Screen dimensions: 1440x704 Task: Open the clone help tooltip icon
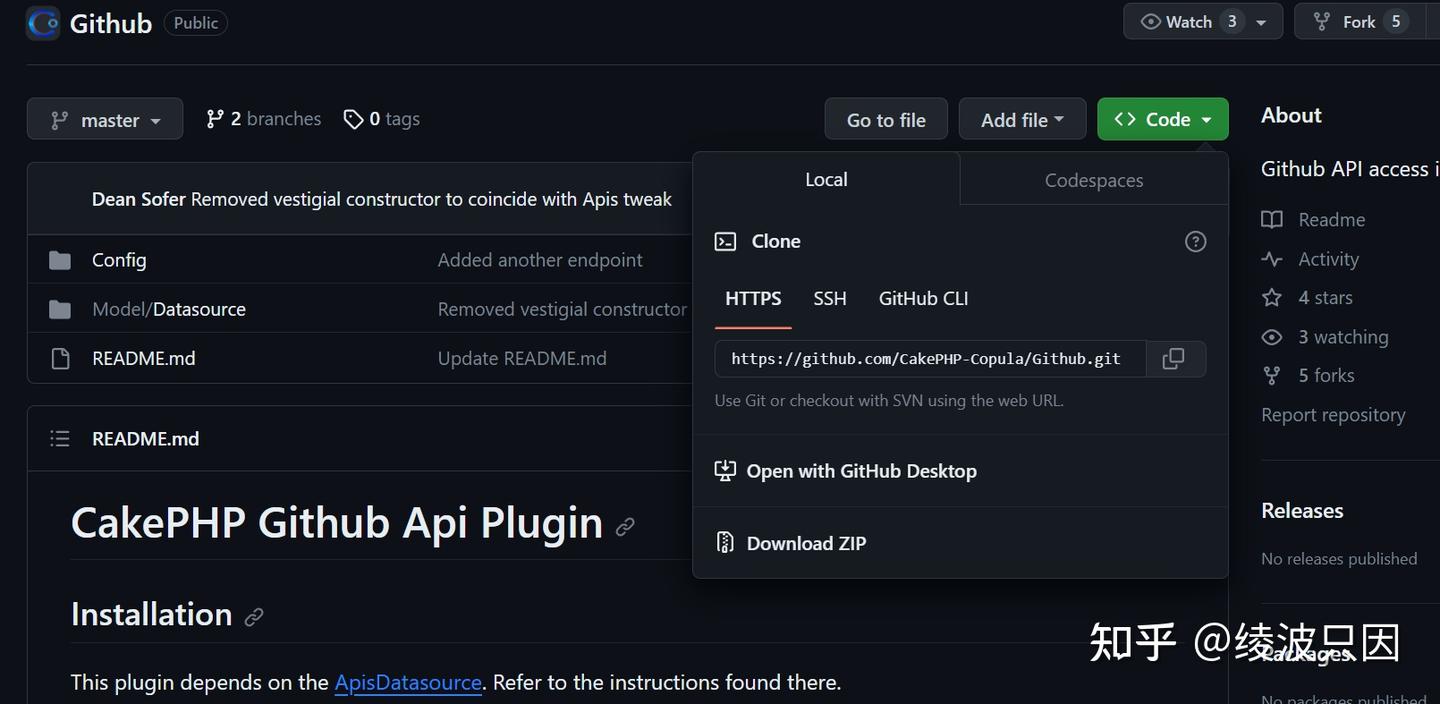(1195, 241)
